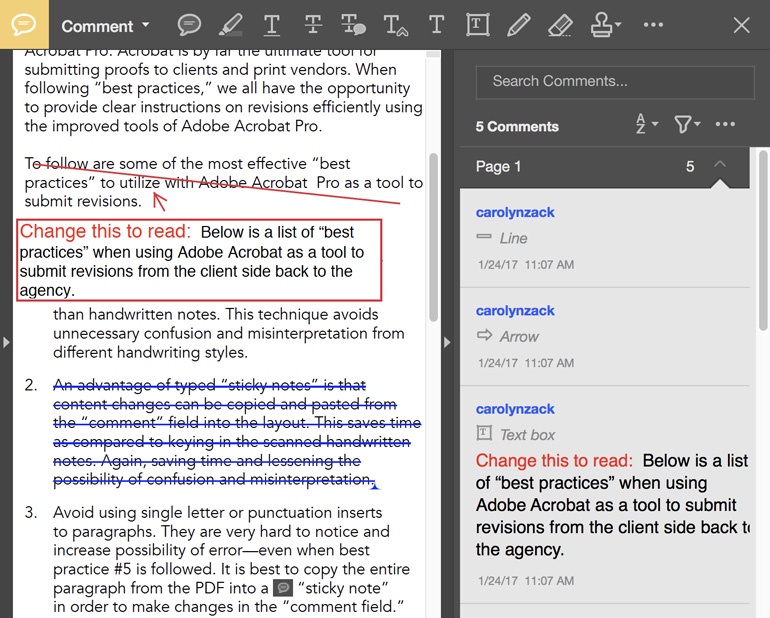Click author name carolynzack above Line
Image resolution: width=770 pixels, height=618 pixels.
515,213
